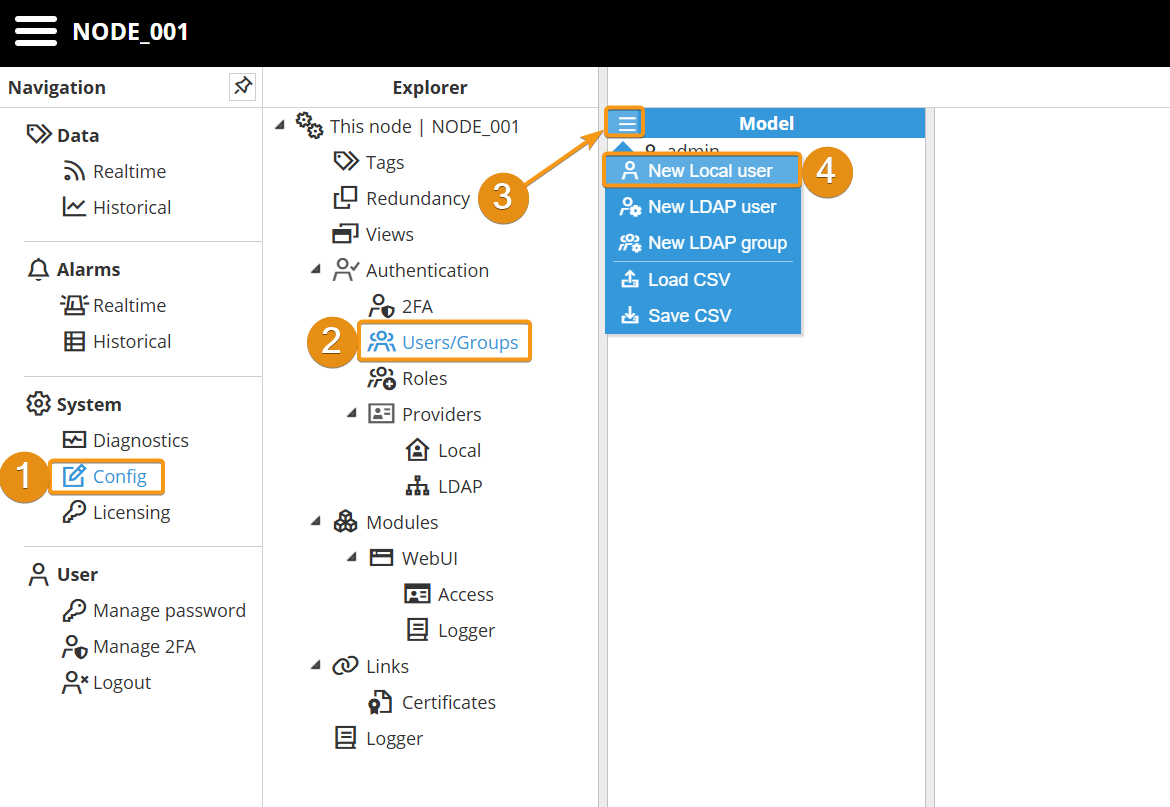Open the realtime alarms siren icon
Screen dimensions: 1170x807
(74, 305)
